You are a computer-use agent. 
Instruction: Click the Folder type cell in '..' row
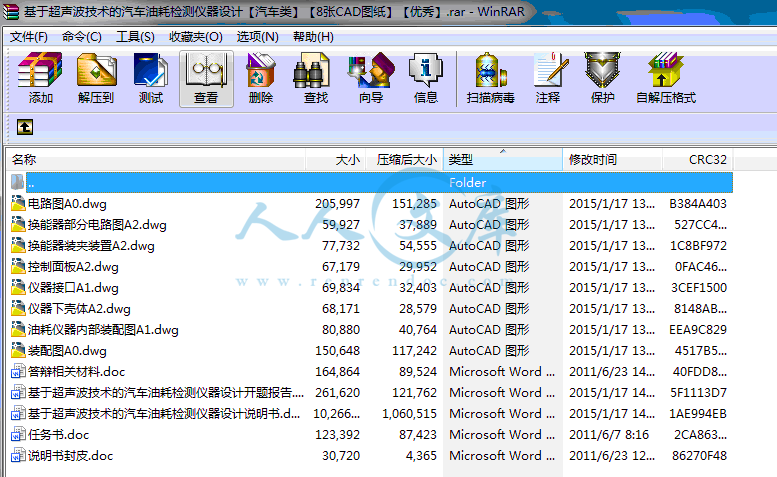click(467, 182)
